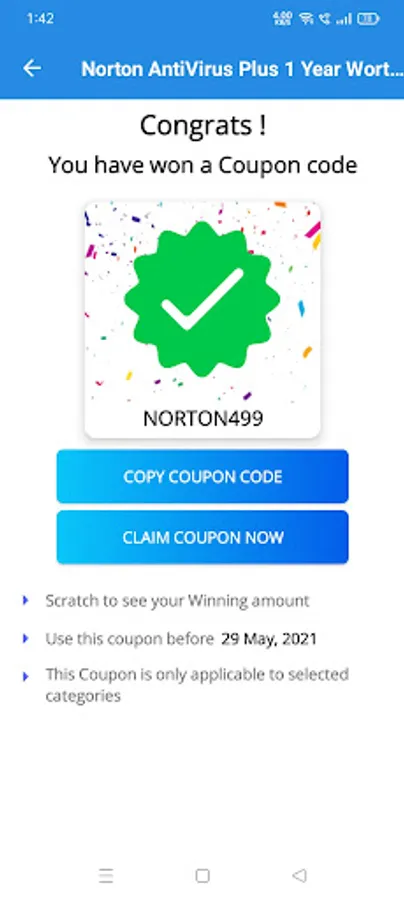This screenshot has width=404, height=900.
Task: Click the blue bullet beside Scratch text
Action: [25, 601]
